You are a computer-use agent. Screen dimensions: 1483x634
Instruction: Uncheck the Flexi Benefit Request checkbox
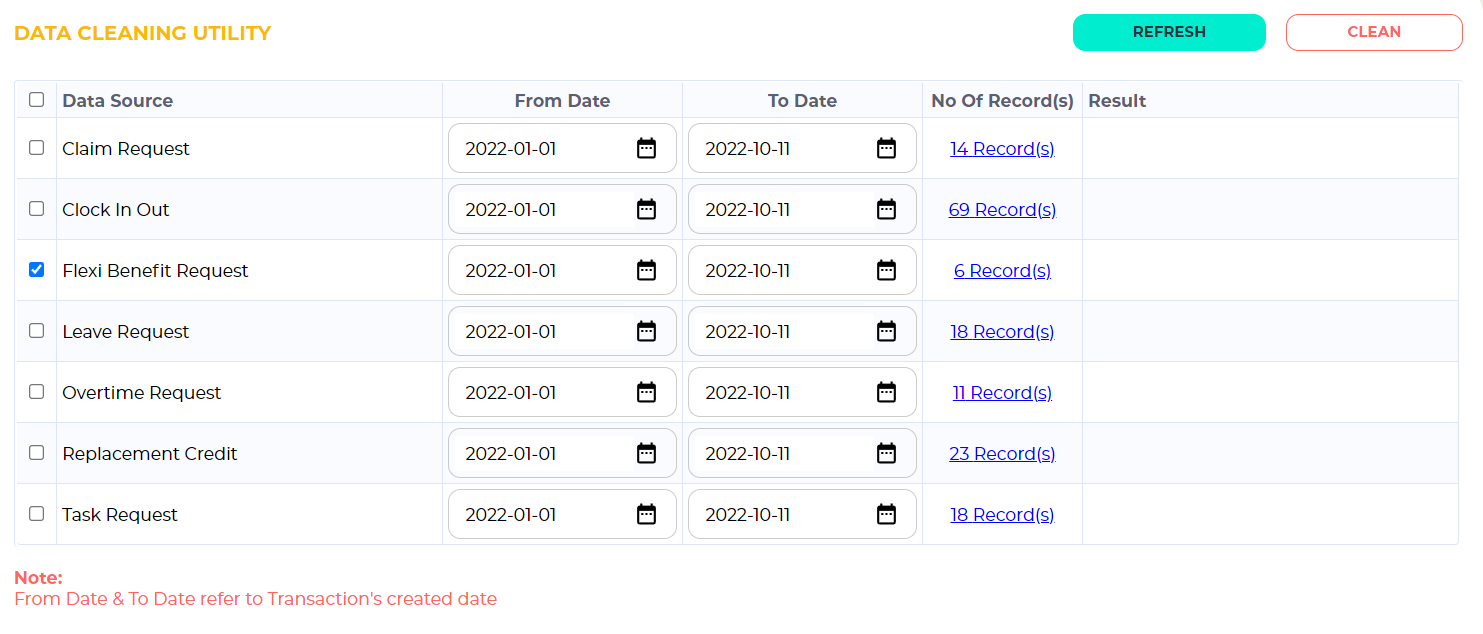37,270
